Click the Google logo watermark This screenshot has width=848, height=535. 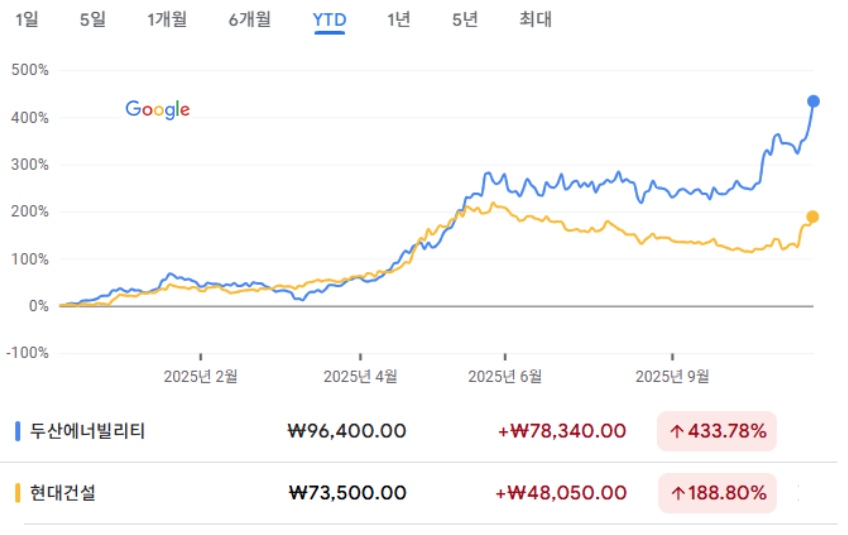[157, 110]
